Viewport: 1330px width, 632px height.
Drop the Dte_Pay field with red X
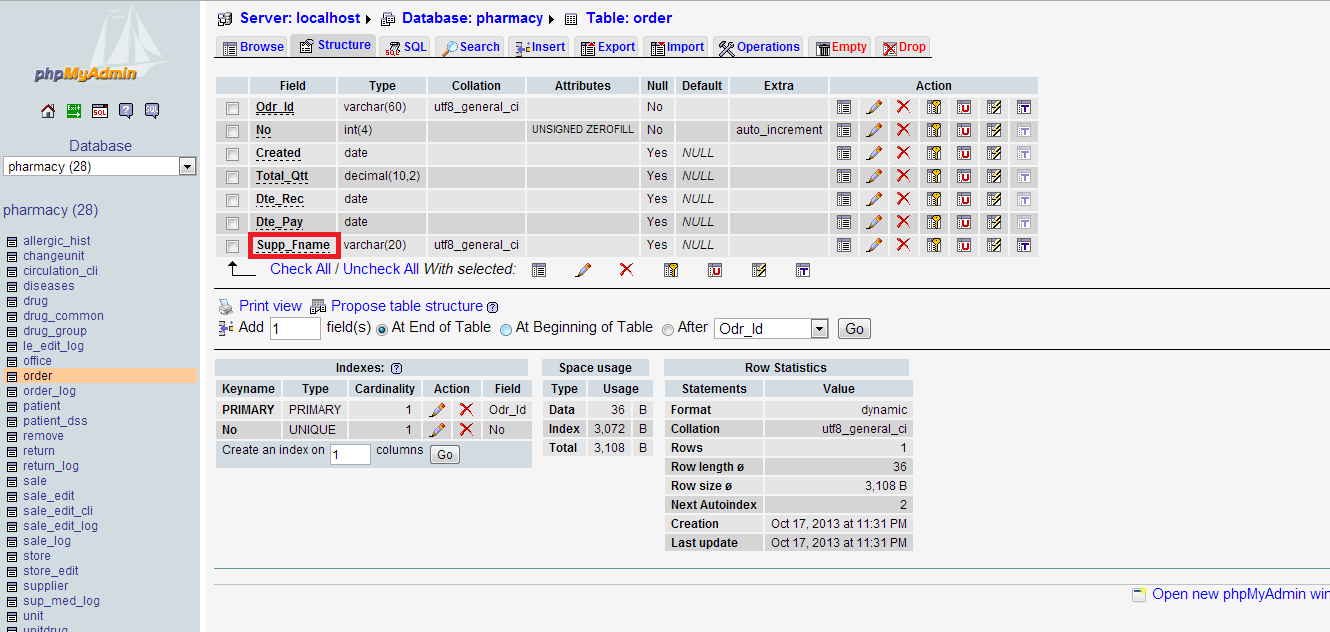(x=903, y=222)
